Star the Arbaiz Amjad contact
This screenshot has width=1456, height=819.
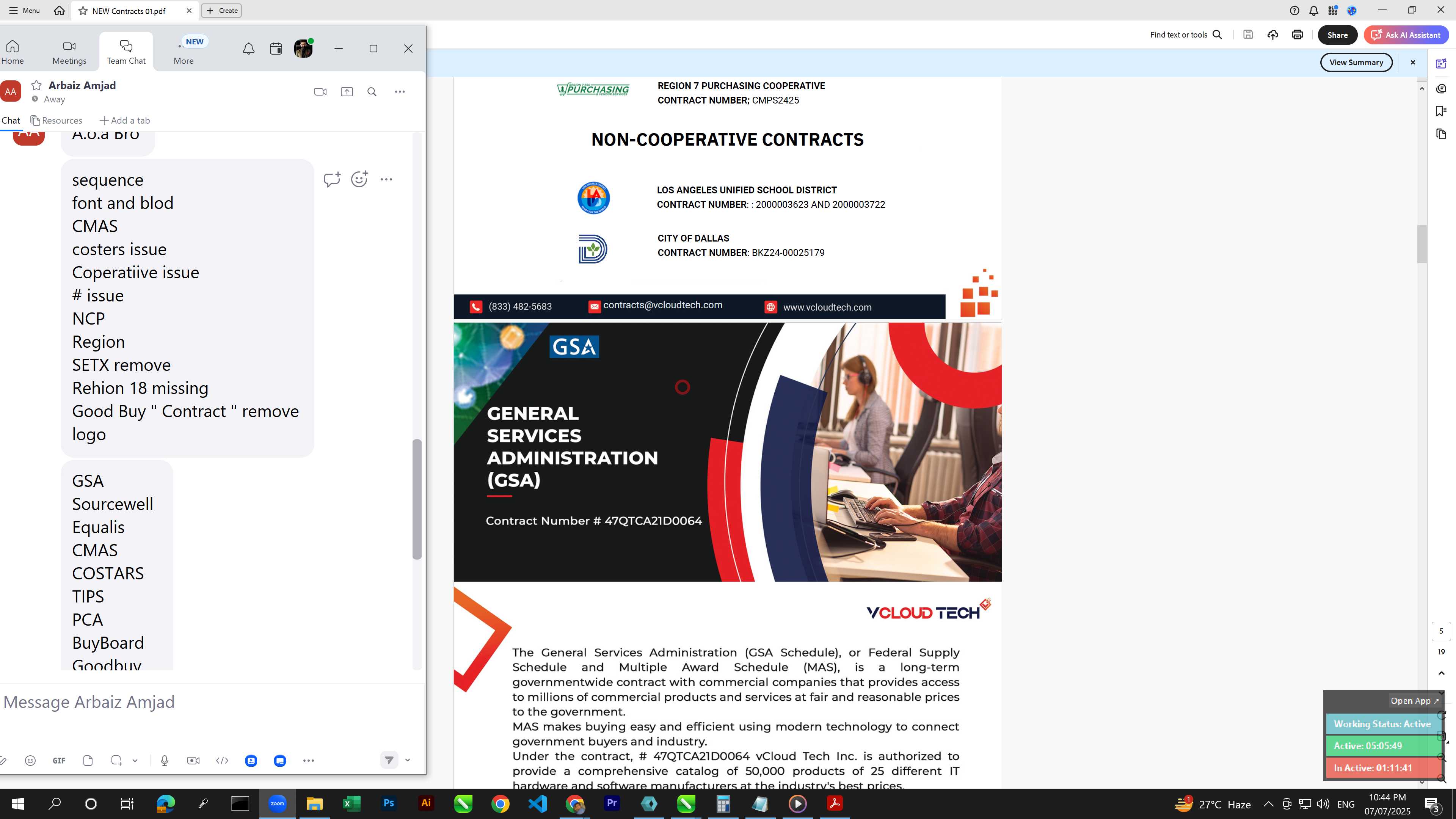(x=36, y=85)
